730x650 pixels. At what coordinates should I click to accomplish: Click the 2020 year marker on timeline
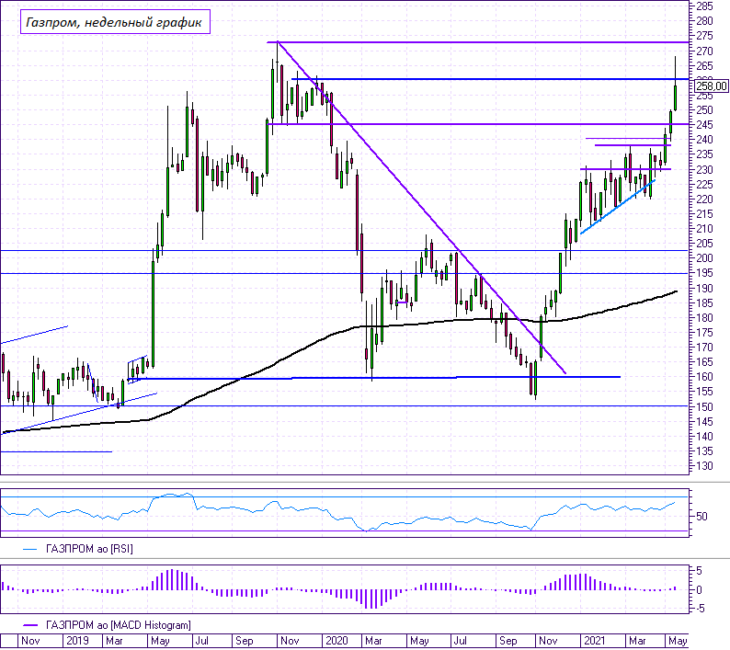337,641
